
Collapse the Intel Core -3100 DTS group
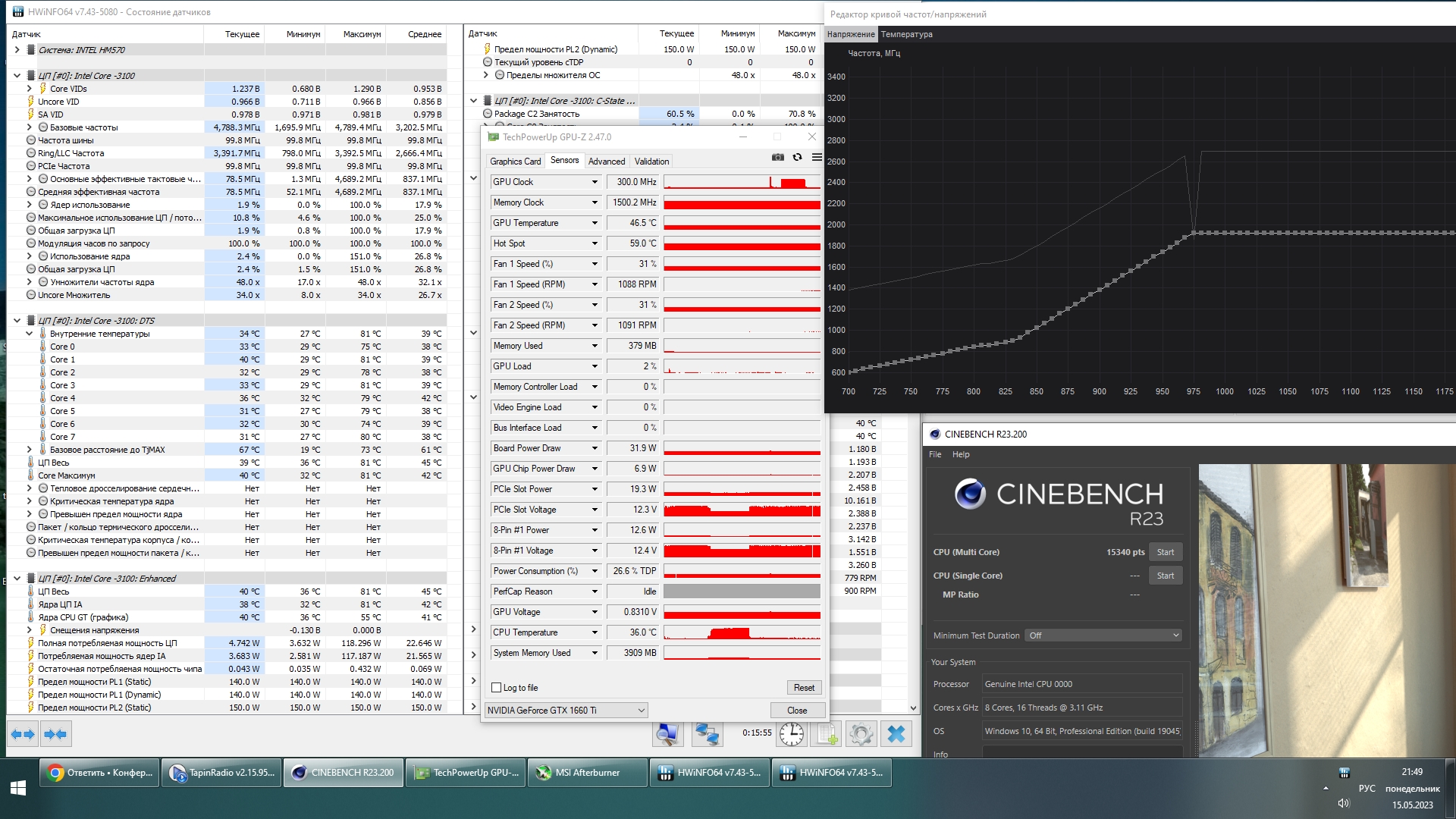17,321
